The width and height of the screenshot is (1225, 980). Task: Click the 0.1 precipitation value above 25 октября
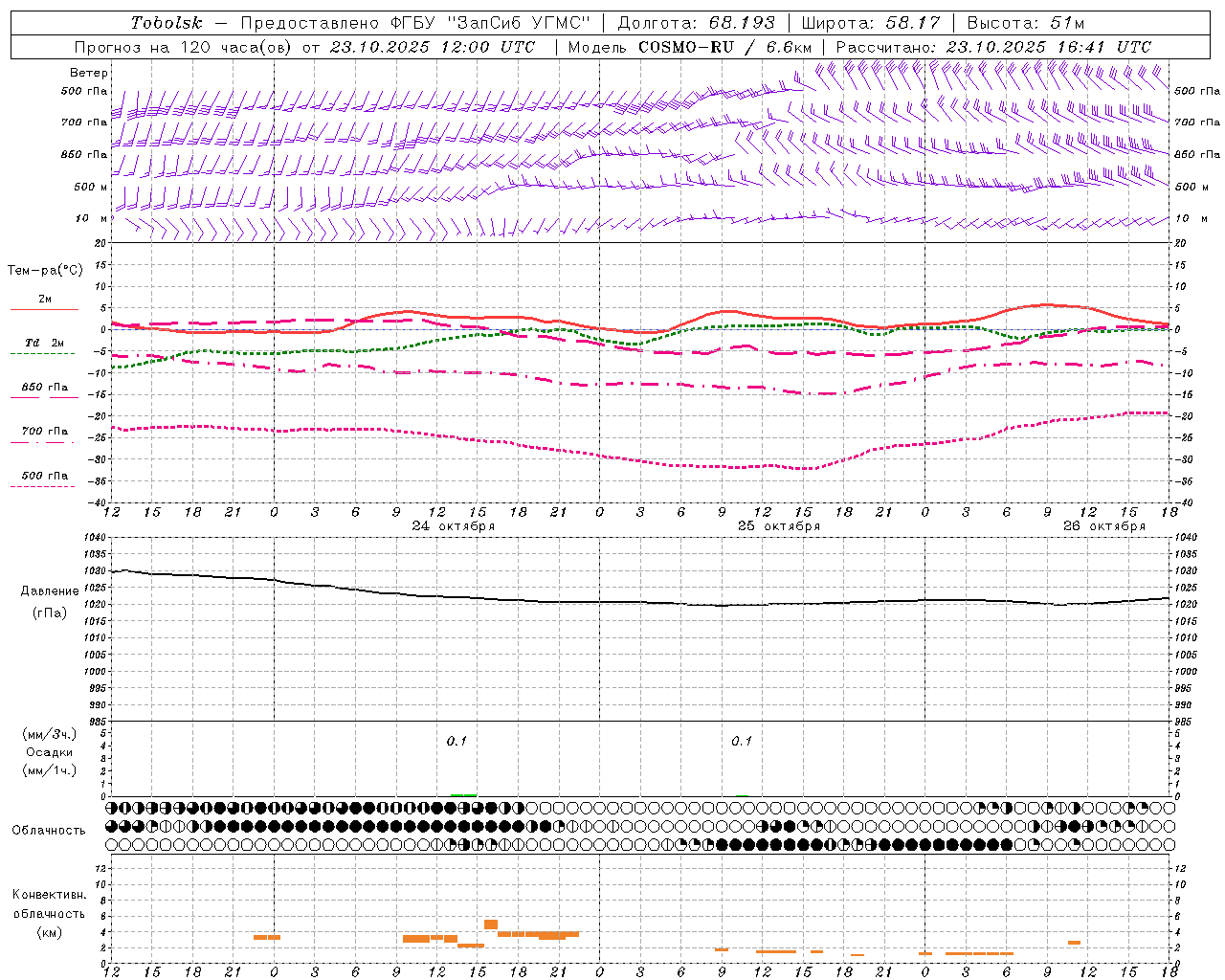742,742
